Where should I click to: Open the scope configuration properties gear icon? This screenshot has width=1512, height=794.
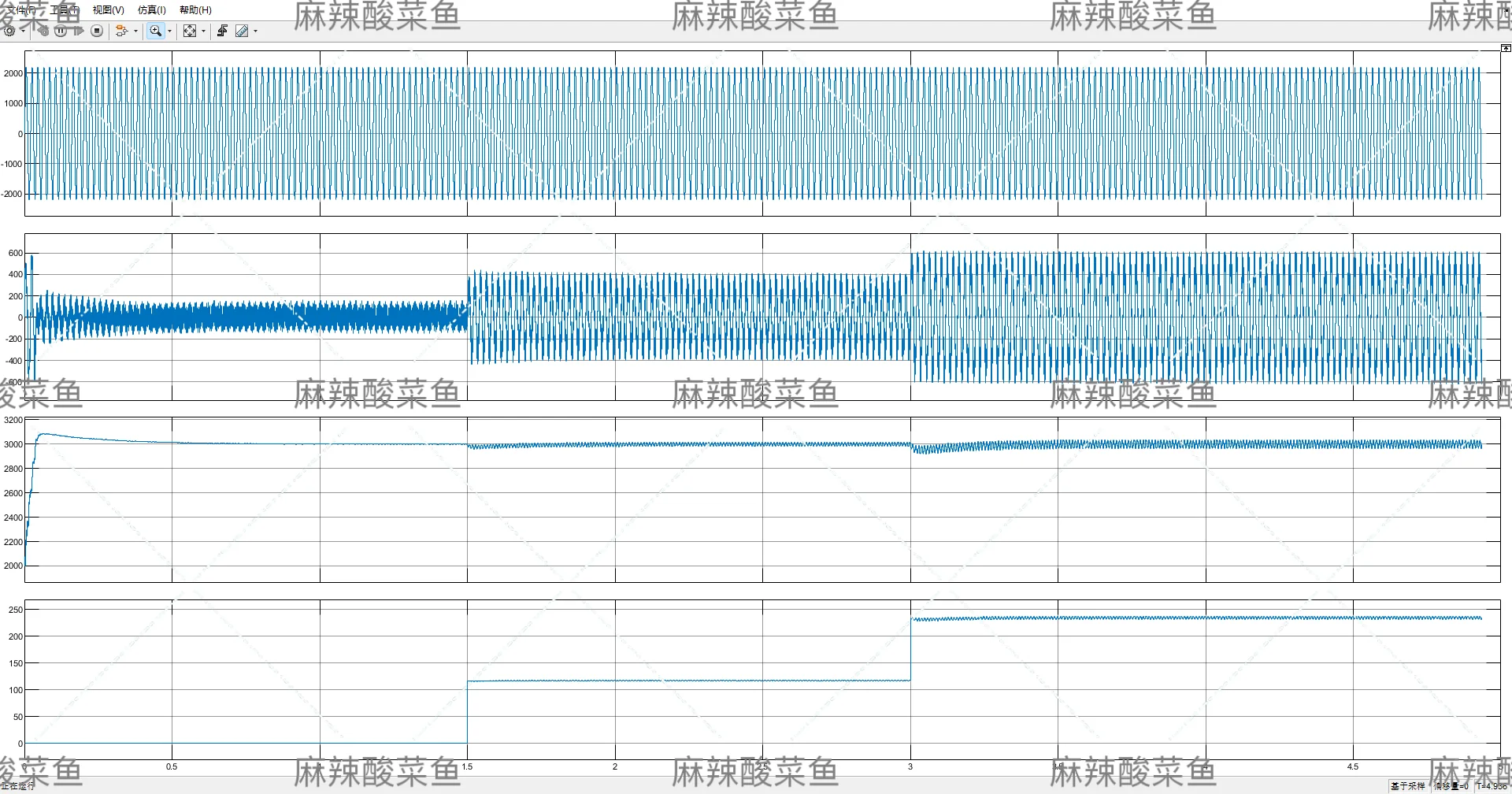pyautogui.click(x=9, y=31)
